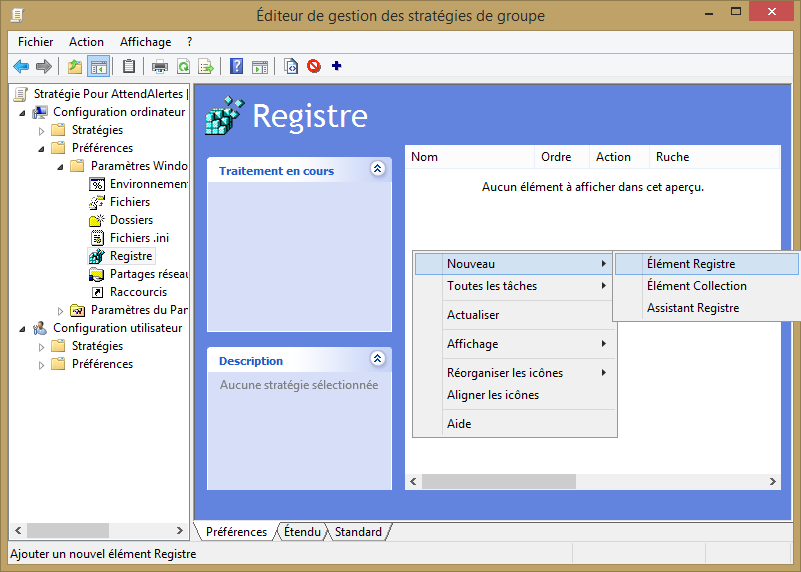Click the blue Back arrow in toolbar
Image resolution: width=801 pixels, height=572 pixels.
tap(21, 67)
